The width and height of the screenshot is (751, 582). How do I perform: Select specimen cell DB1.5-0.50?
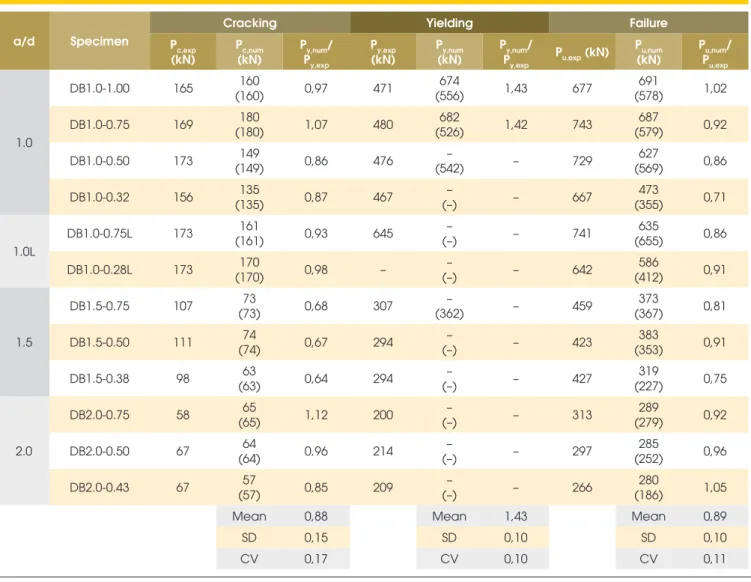pyautogui.click(x=99, y=342)
